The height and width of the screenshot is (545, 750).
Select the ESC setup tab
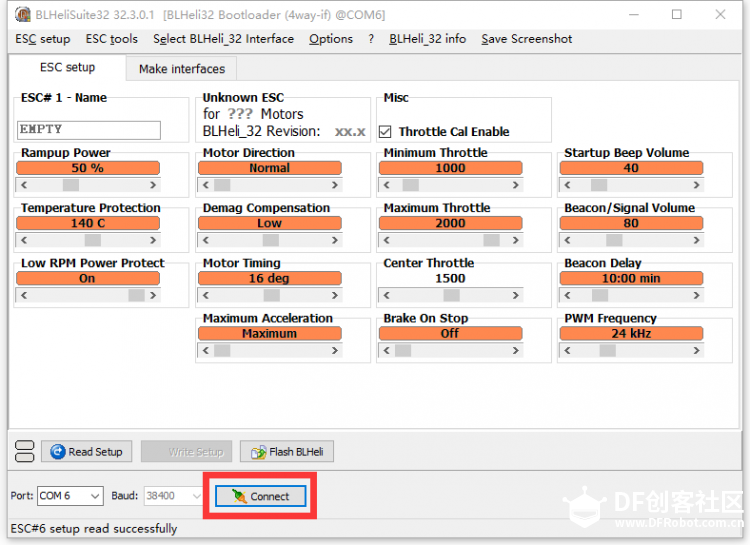point(67,67)
